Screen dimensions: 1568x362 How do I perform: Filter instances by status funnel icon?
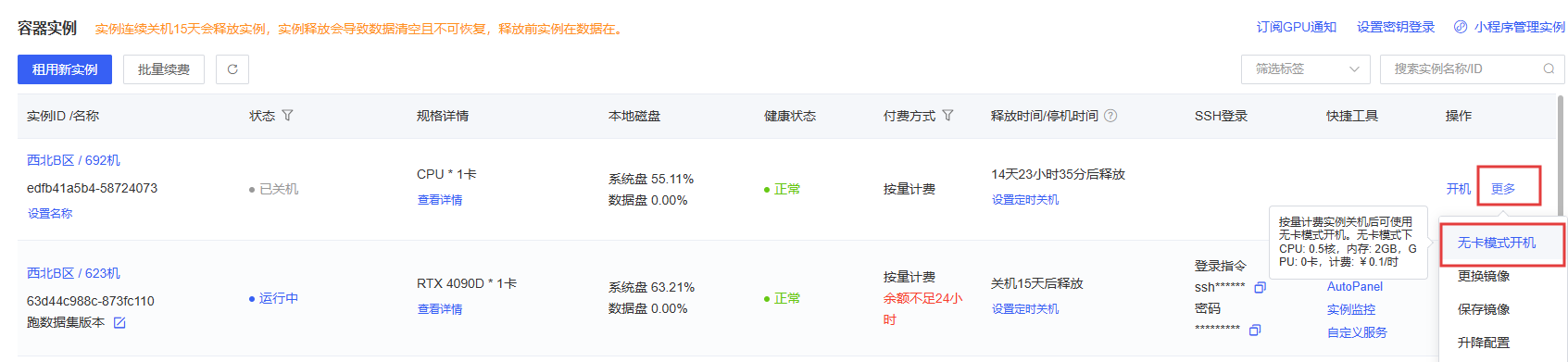click(287, 116)
